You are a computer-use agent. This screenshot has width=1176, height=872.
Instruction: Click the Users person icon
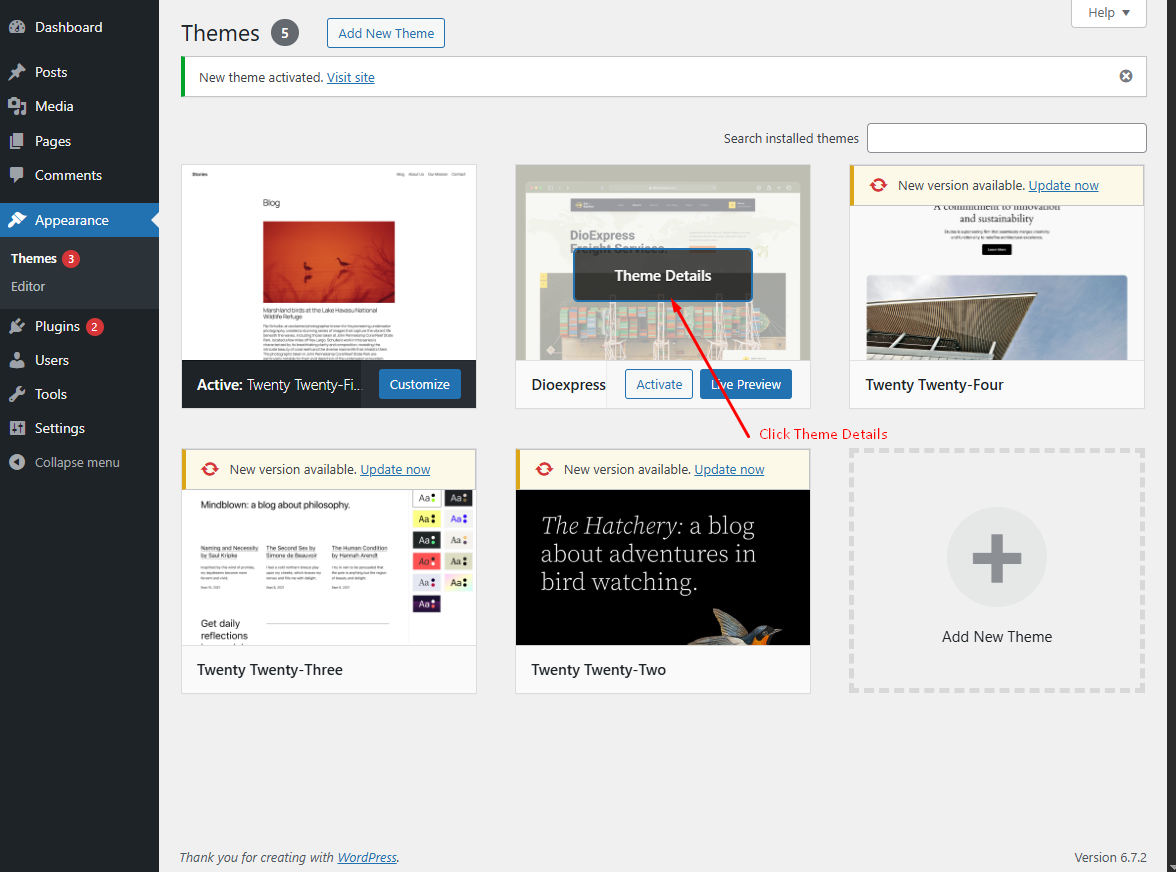pyautogui.click(x=17, y=360)
